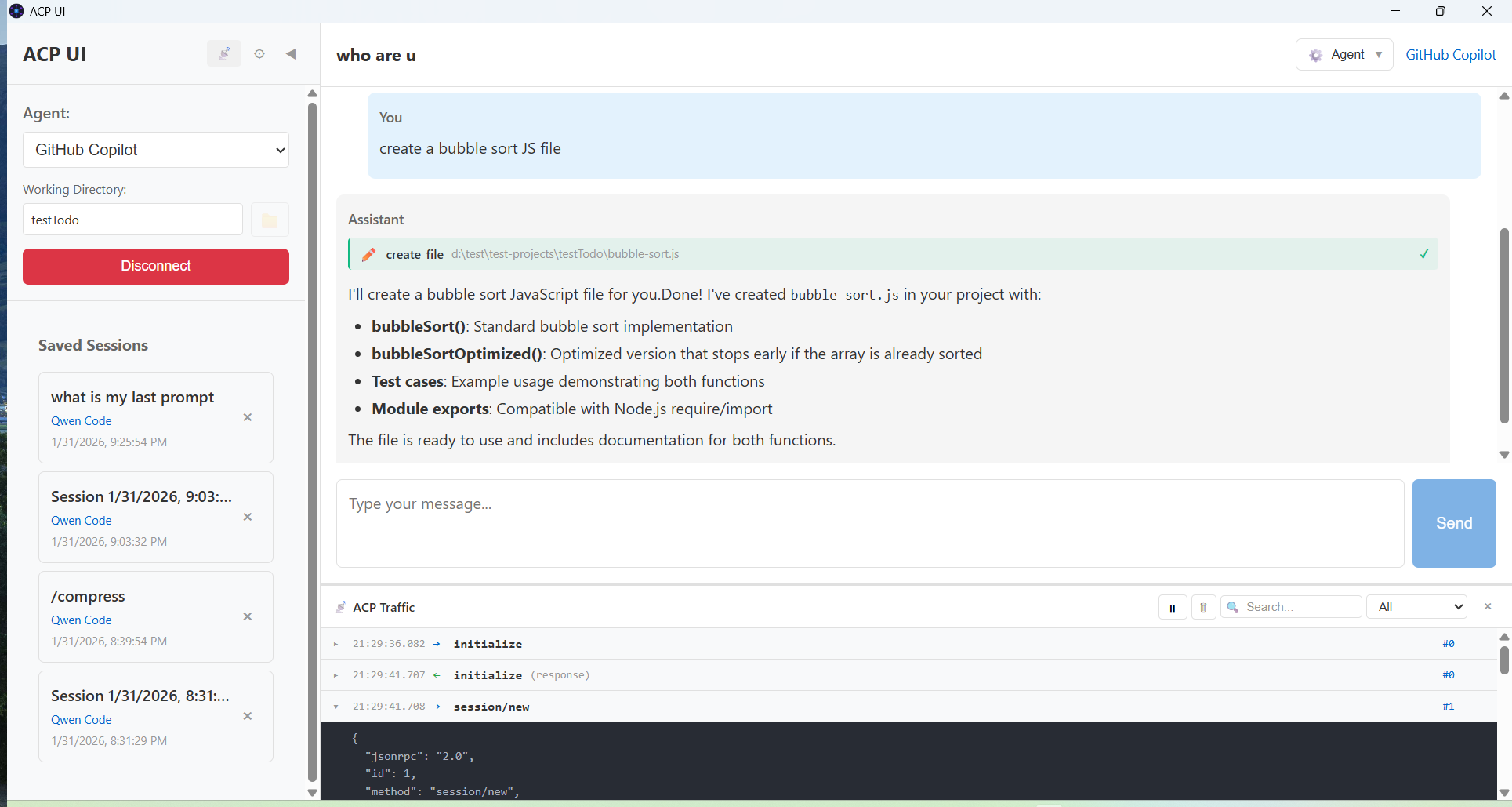Image resolution: width=1512 pixels, height=807 pixels.
Task: Remove the /compress saved session
Action: (247, 616)
